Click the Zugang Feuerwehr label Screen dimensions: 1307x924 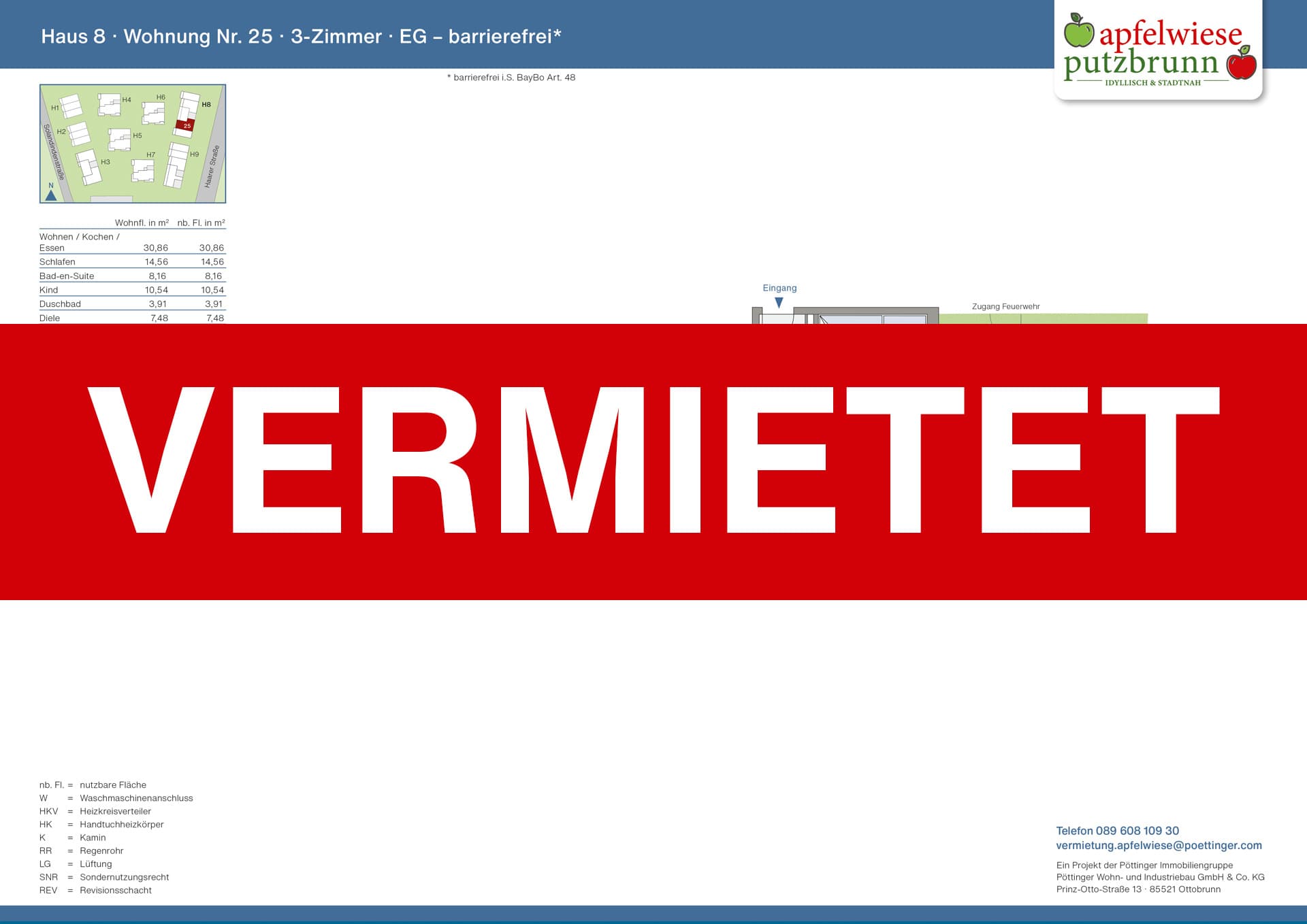pyautogui.click(x=1005, y=307)
